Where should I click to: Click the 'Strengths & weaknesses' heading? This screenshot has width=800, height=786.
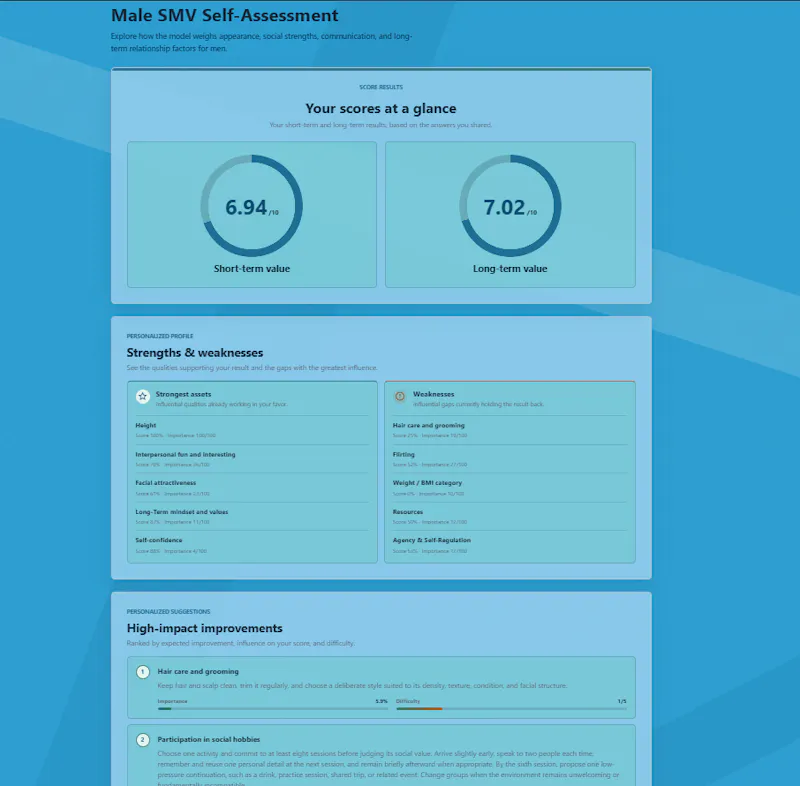[x=195, y=352]
